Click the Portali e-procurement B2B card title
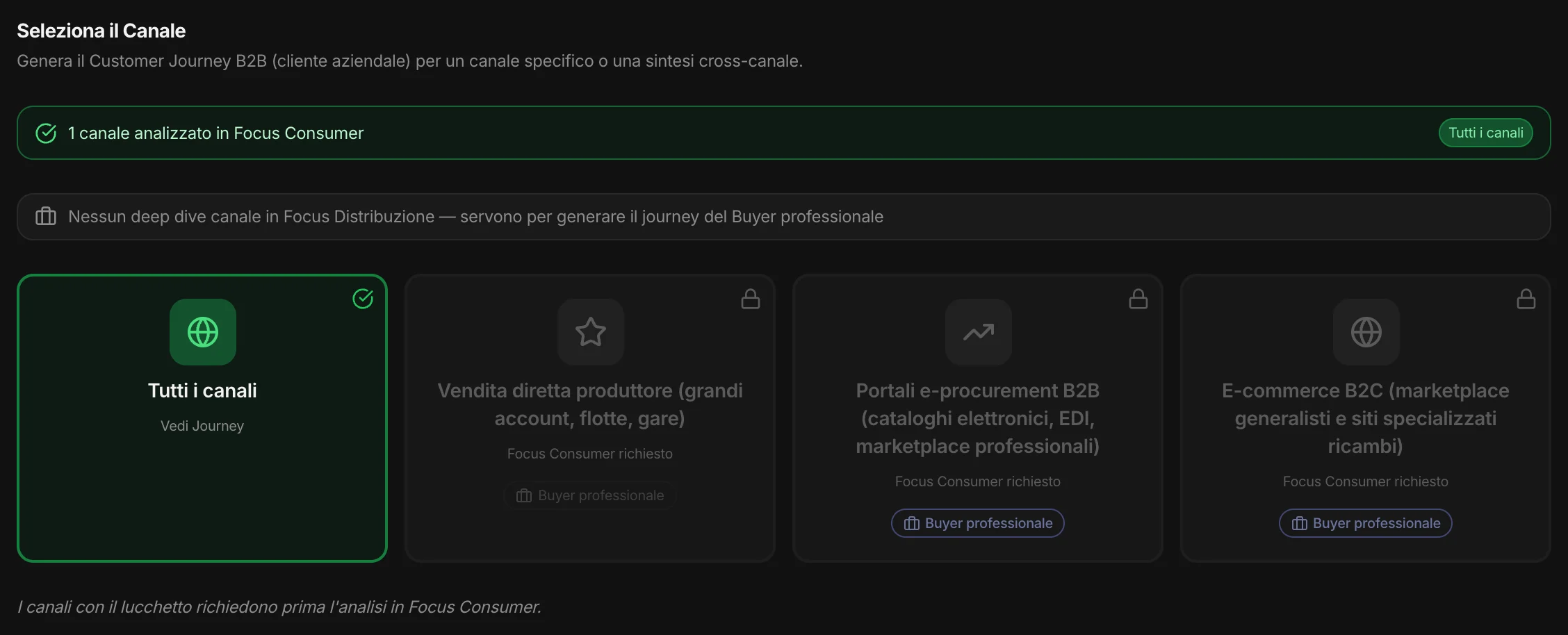This screenshot has height=635, width=1568. pos(978,418)
